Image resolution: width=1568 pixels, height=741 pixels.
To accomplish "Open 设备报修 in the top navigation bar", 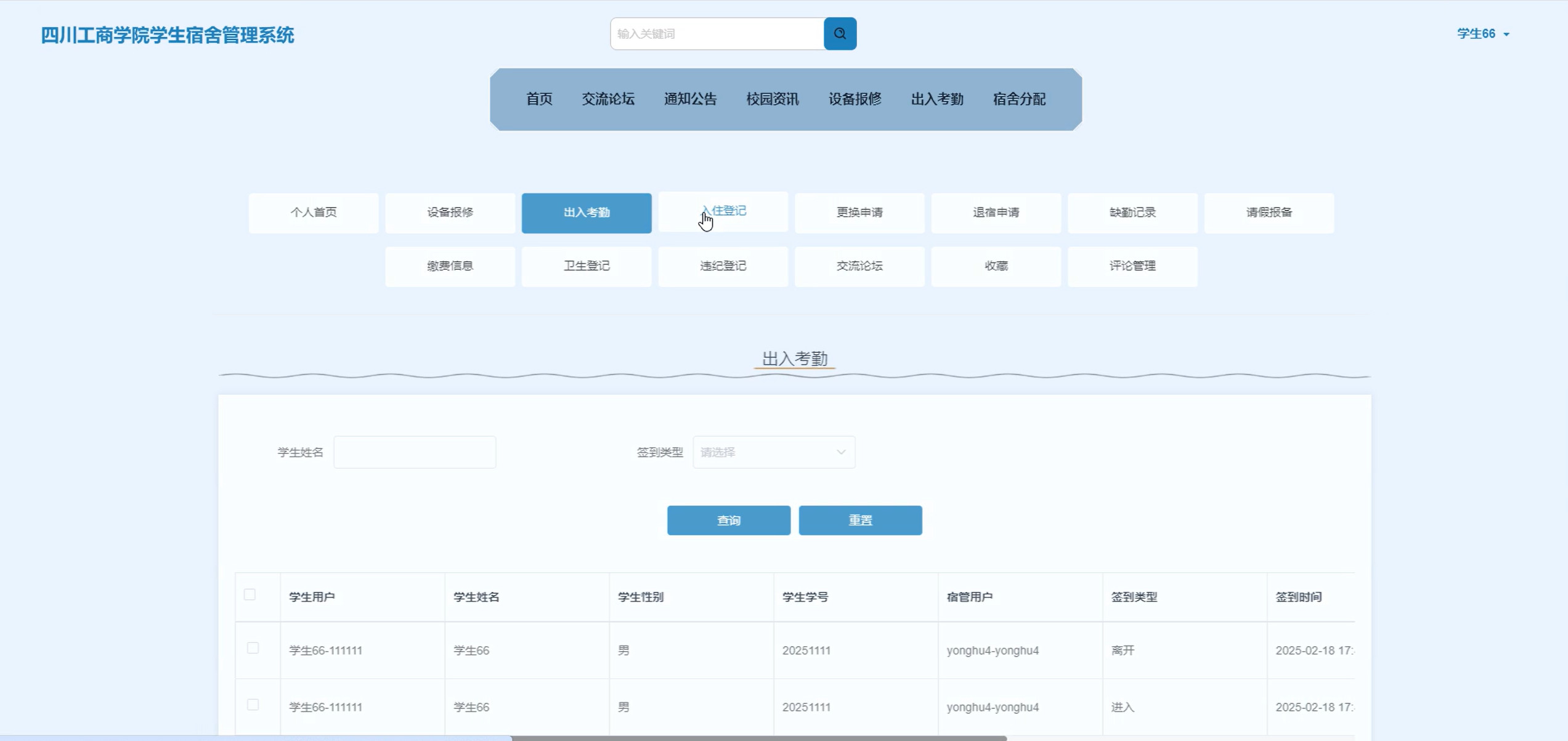I will (x=855, y=99).
